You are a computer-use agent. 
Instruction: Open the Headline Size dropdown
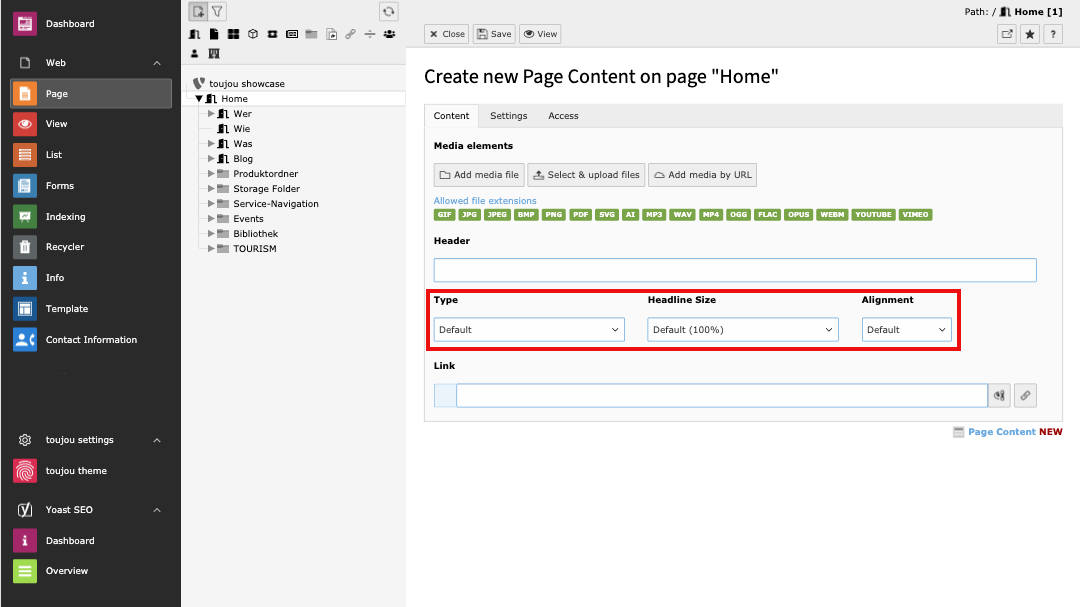pyautogui.click(x=742, y=329)
